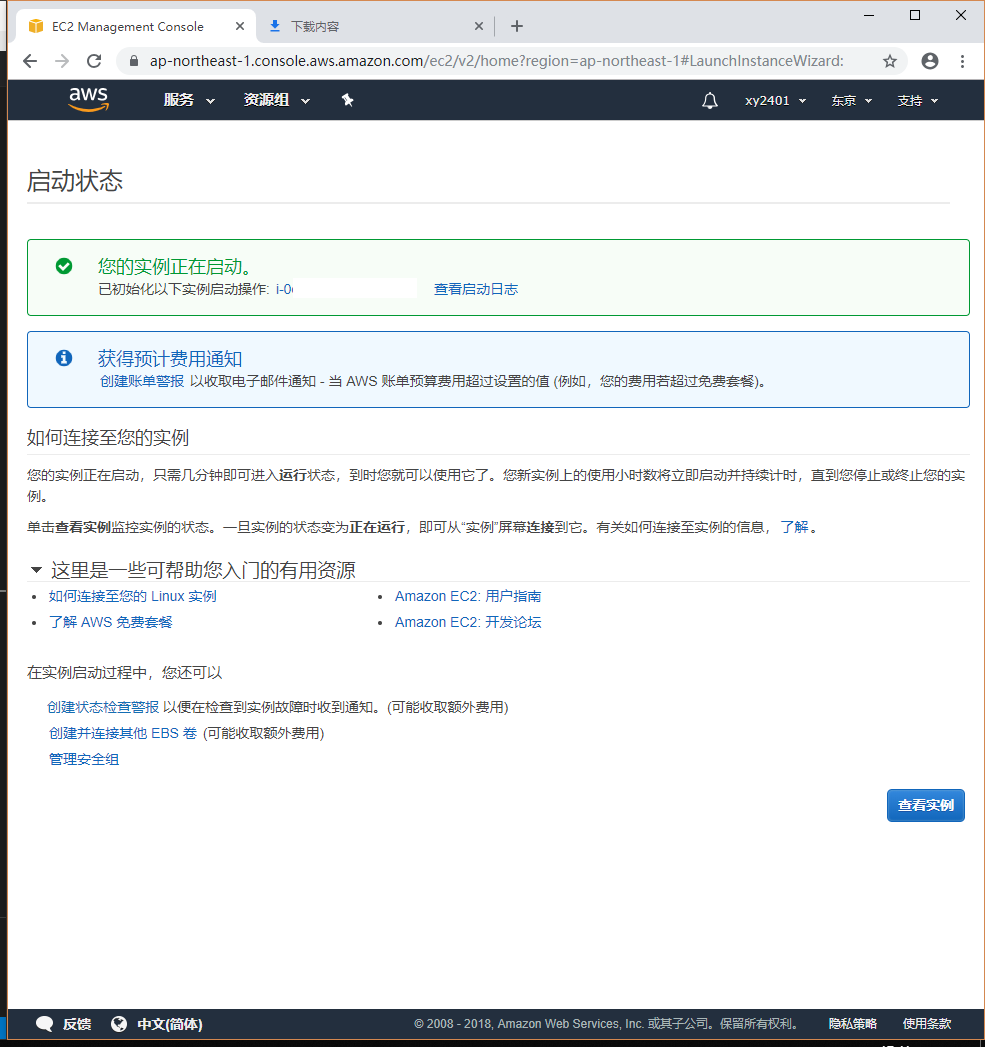The width and height of the screenshot is (985, 1047).
Task: Reload the page with refresh icon
Action: pyautogui.click(x=94, y=61)
